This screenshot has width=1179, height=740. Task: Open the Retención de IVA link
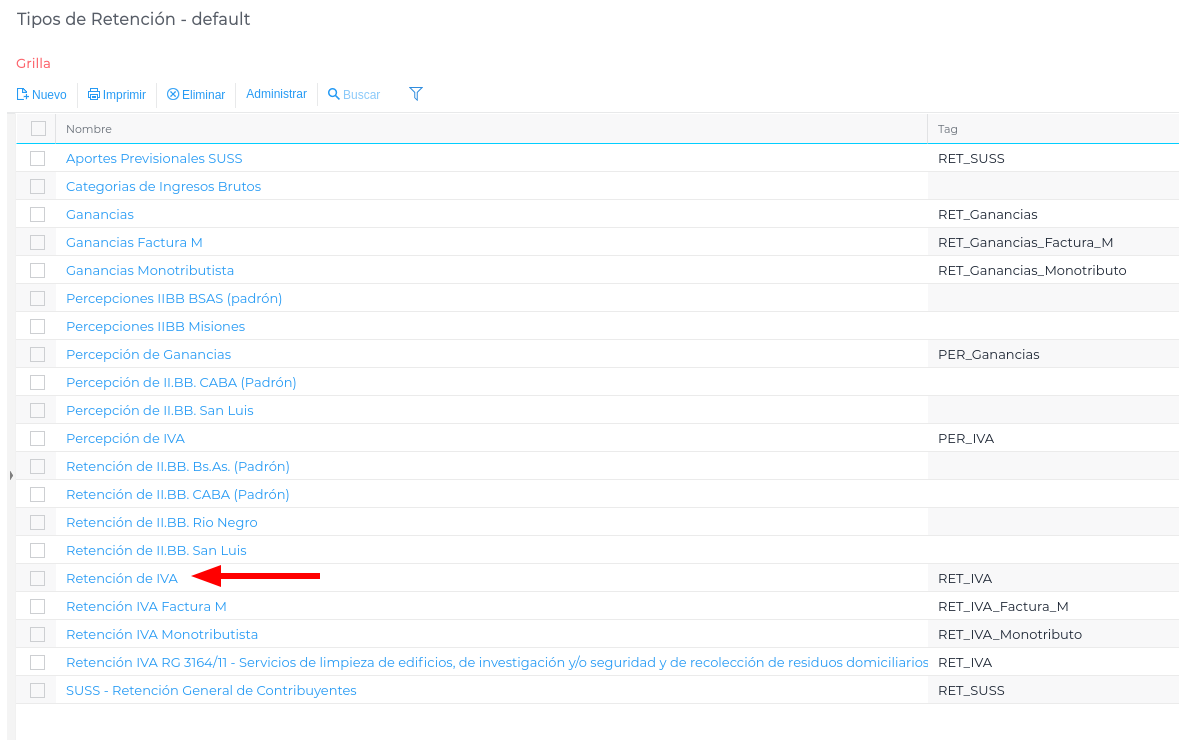click(x=122, y=578)
